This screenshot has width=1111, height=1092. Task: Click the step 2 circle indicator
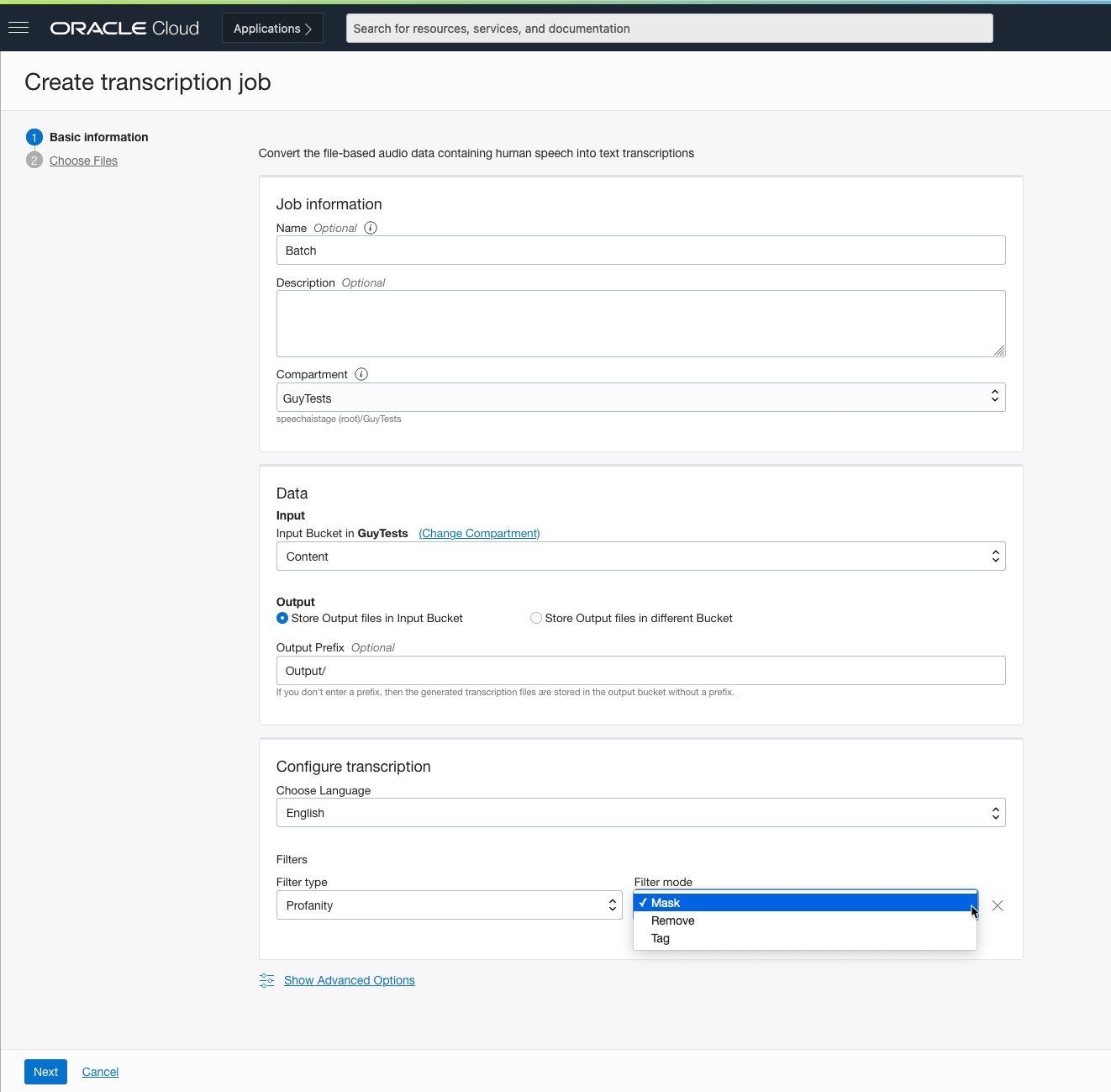(x=34, y=161)
